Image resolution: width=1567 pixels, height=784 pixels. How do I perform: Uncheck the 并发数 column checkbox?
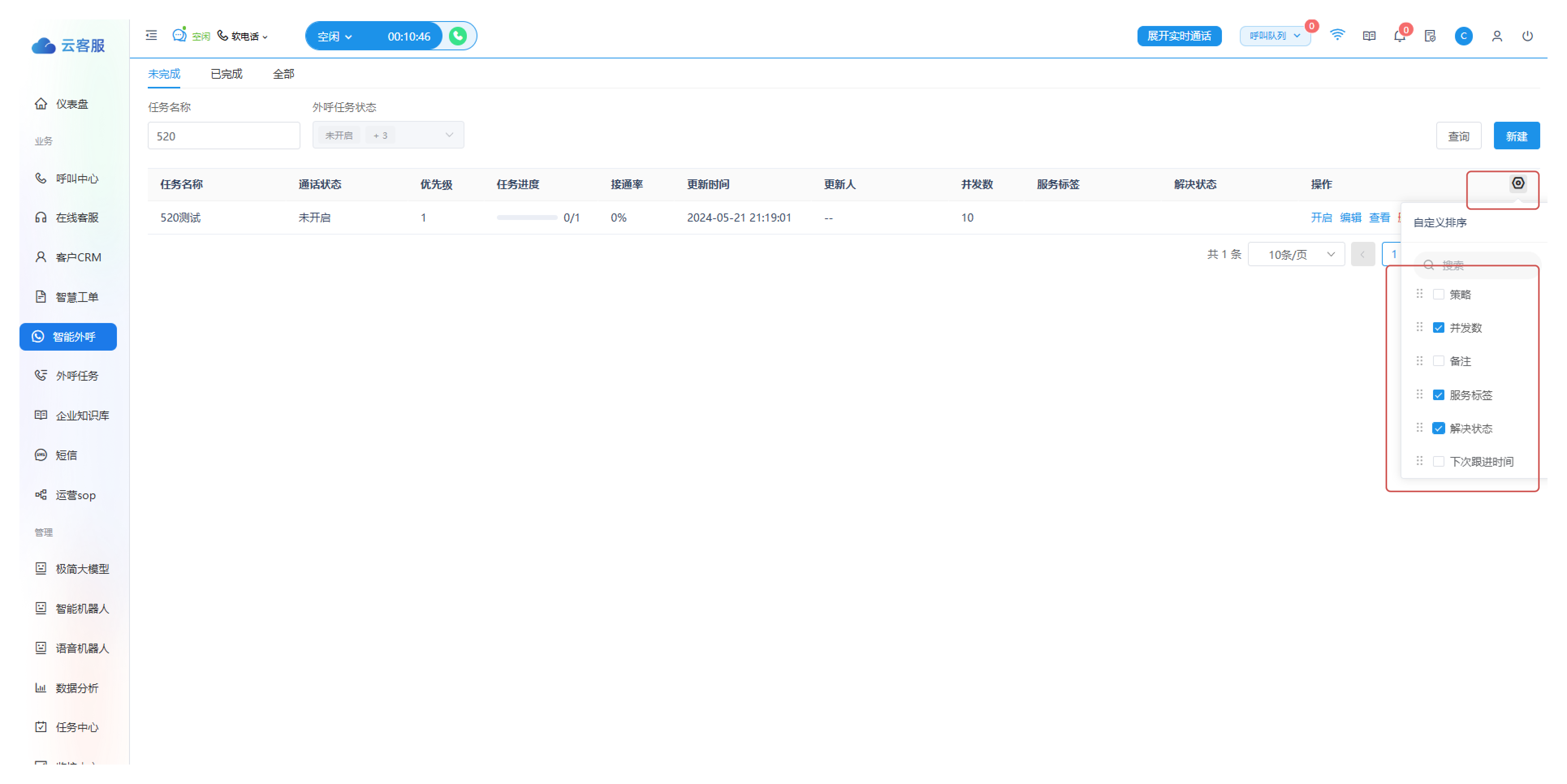tap(1438, 328)
